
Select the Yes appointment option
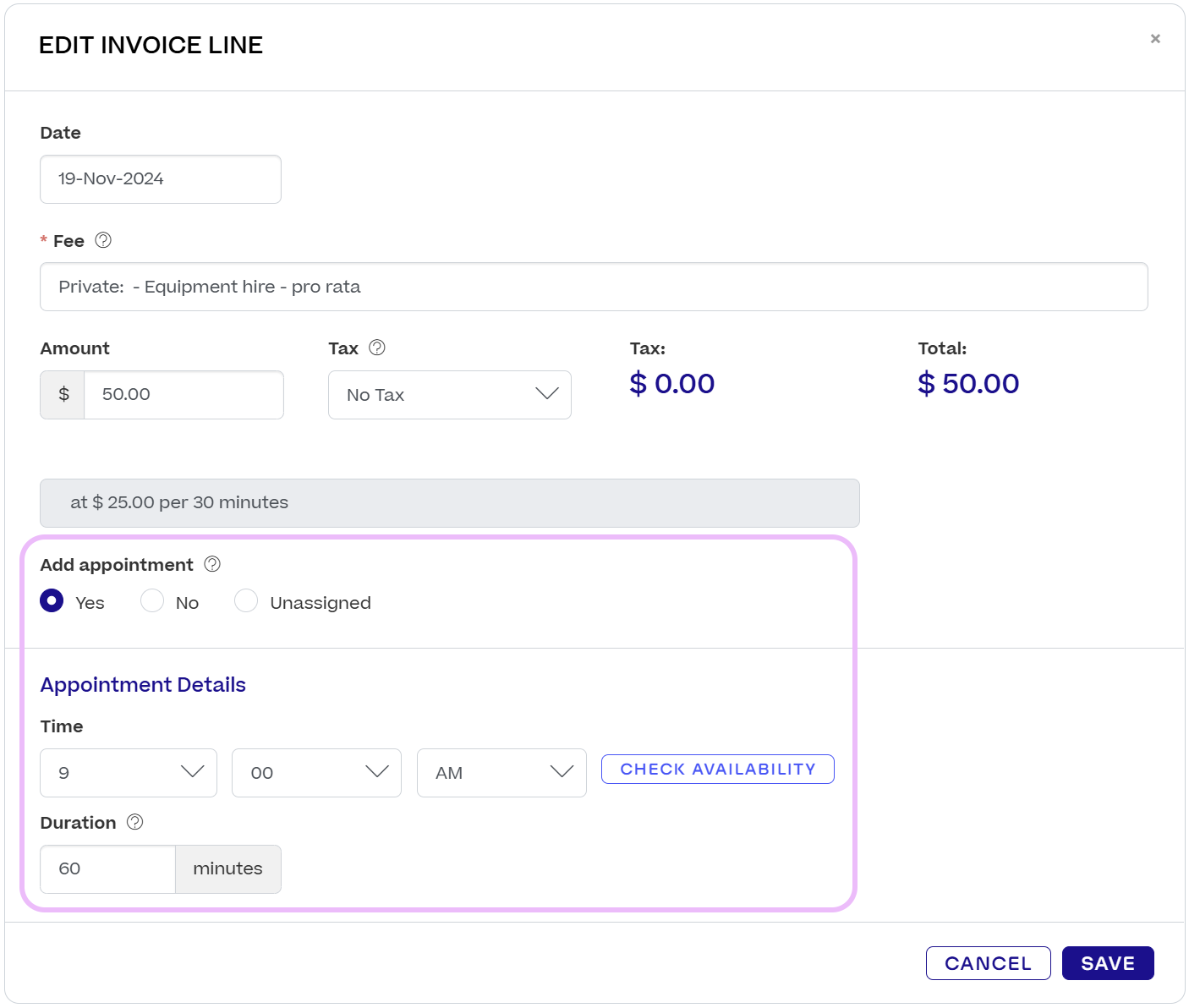click(x=52, y=601)
